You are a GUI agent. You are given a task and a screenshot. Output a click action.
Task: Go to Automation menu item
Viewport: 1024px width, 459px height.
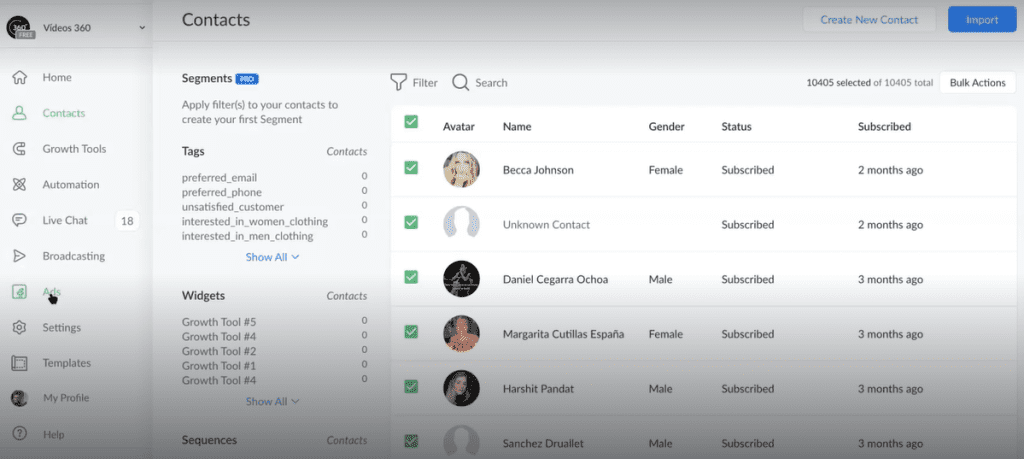click(71, 185)
